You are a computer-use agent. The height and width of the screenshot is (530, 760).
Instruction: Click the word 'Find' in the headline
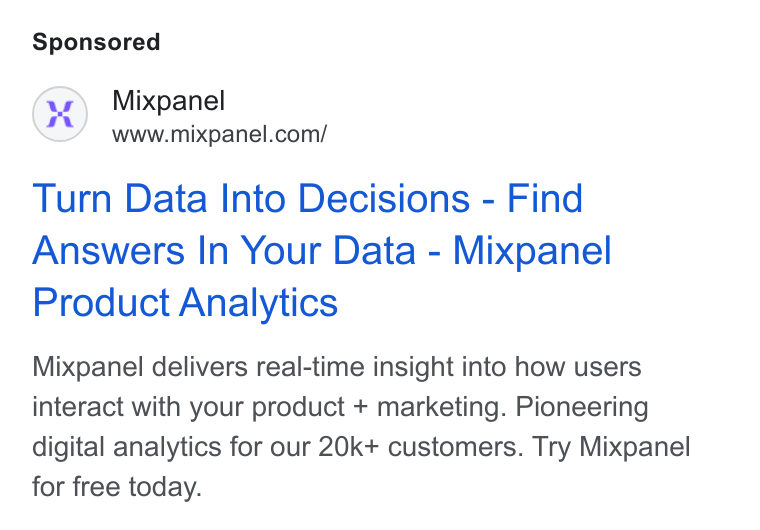(544, 198)
